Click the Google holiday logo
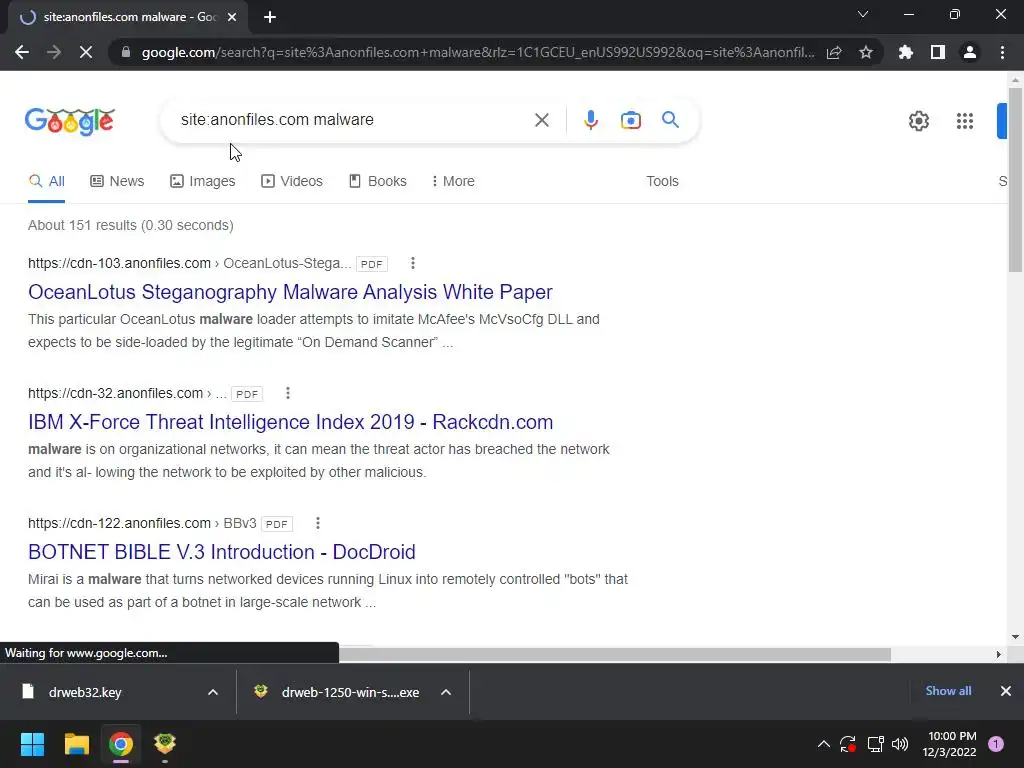Image resolution: width=1024 pixels, height=768 pixels. point(70,121)
